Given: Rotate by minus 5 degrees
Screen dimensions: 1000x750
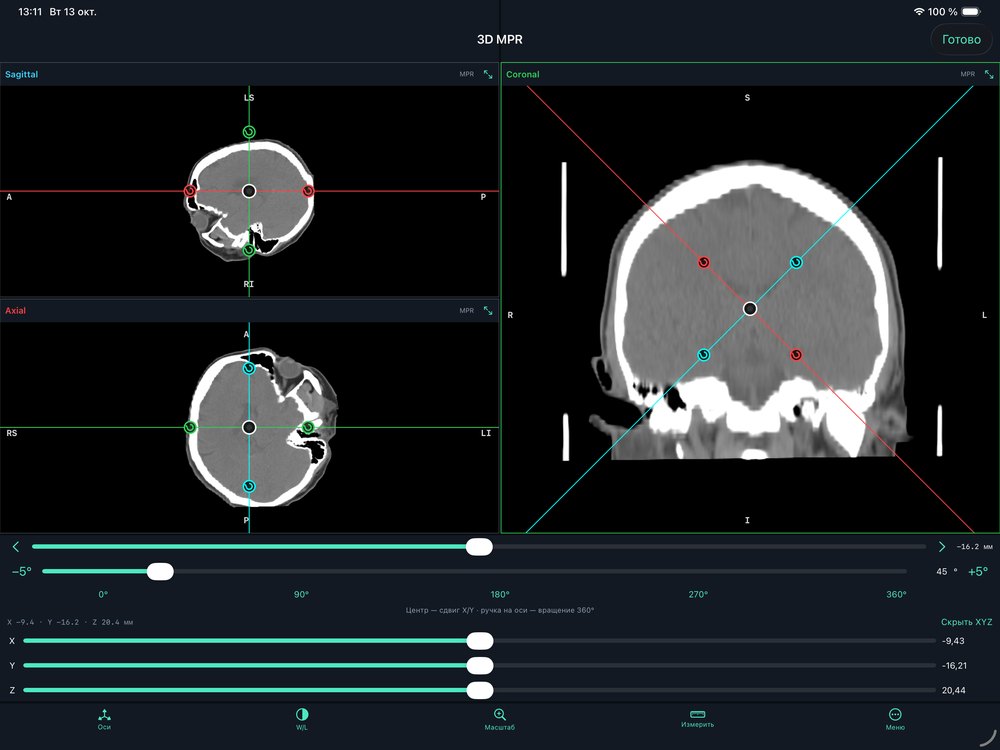Looking at the screenshot, I should click(22, 571).
